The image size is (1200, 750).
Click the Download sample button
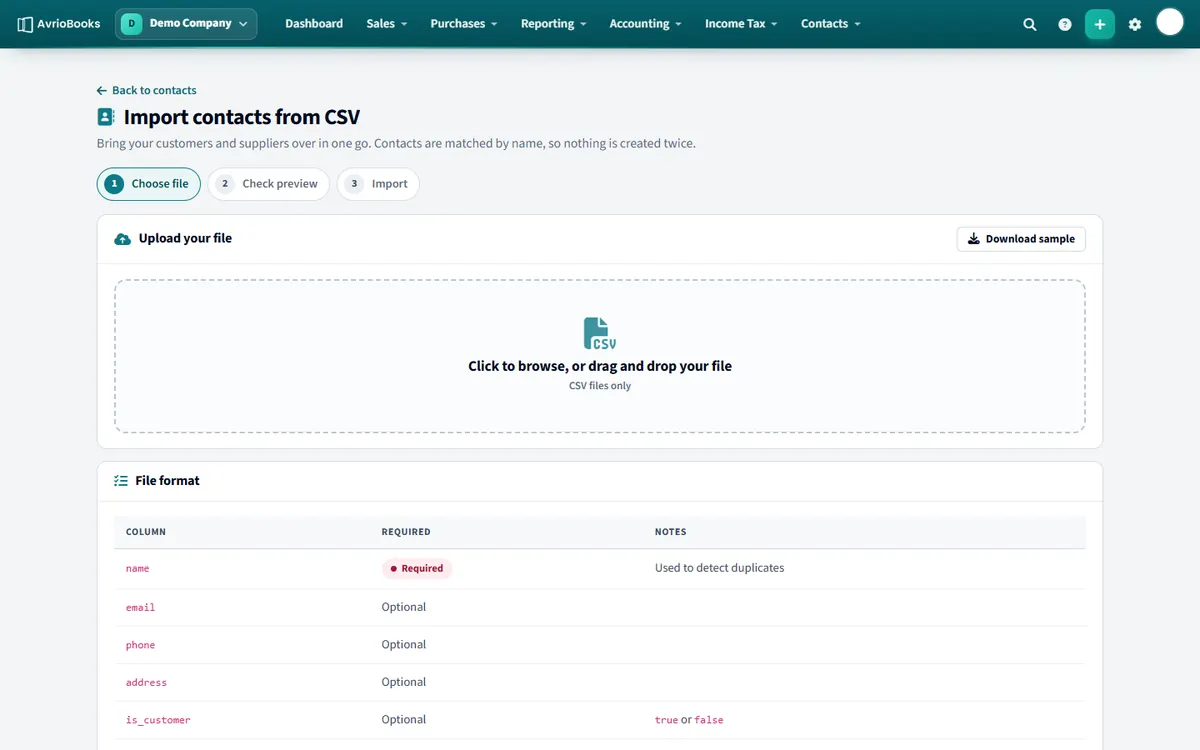pyautogui.click(x=1021, y=239)
